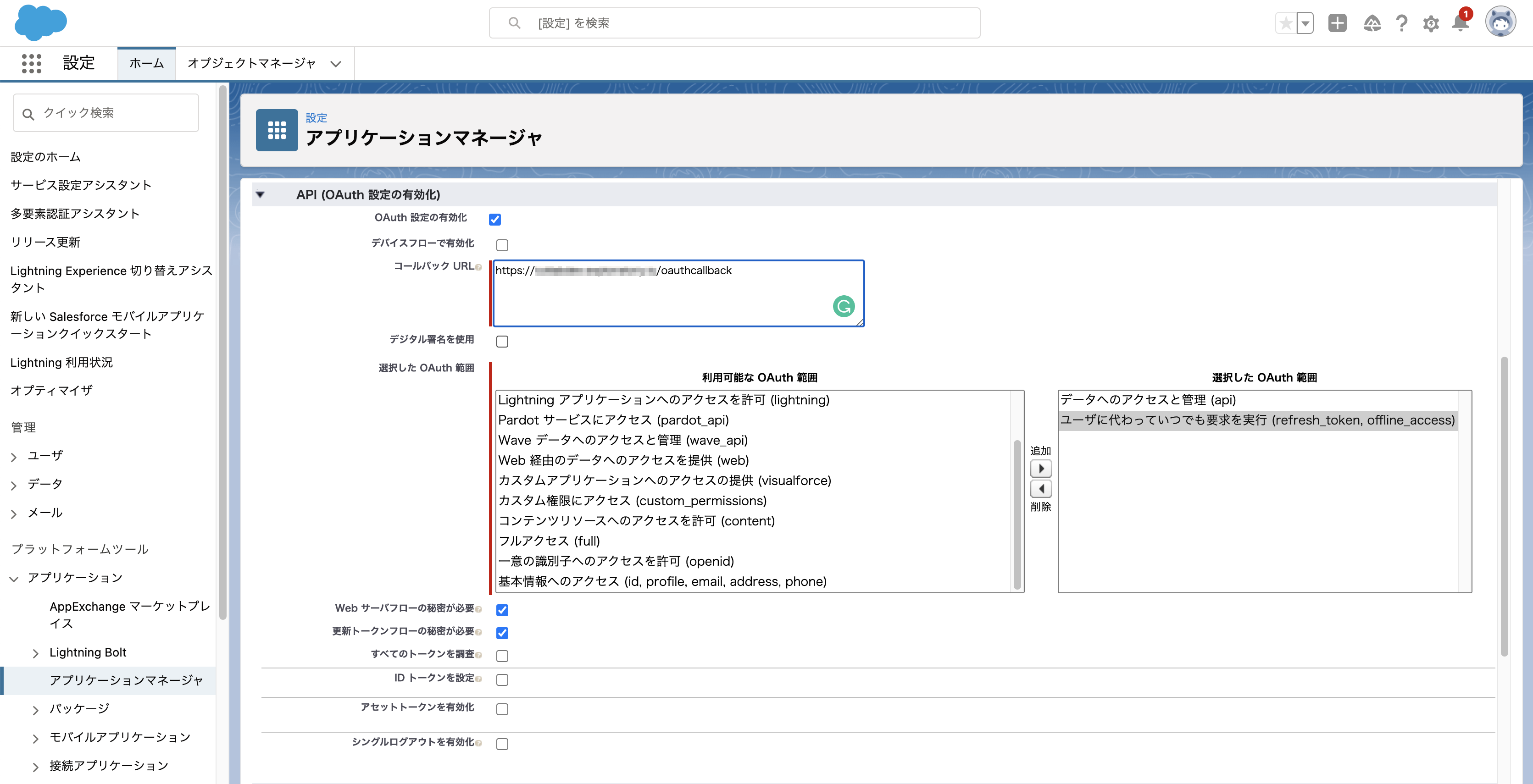Open リリース更新 in sidebar
Image resolution: width=1533 pixels, height=784 pixels.
tap(45, 243)
